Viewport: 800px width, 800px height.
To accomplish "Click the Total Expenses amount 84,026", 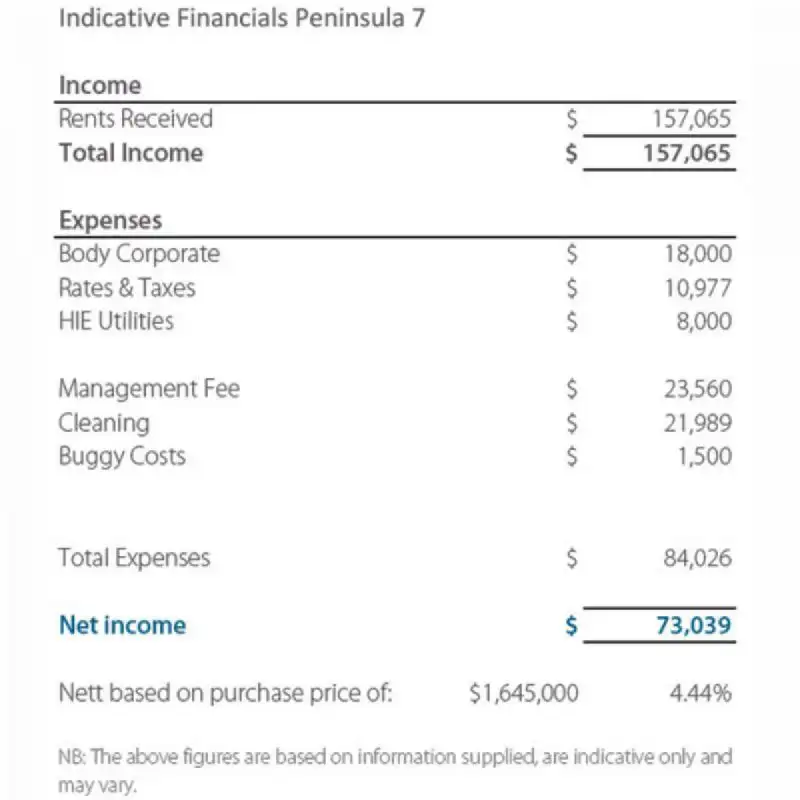I will pos(698,558).
